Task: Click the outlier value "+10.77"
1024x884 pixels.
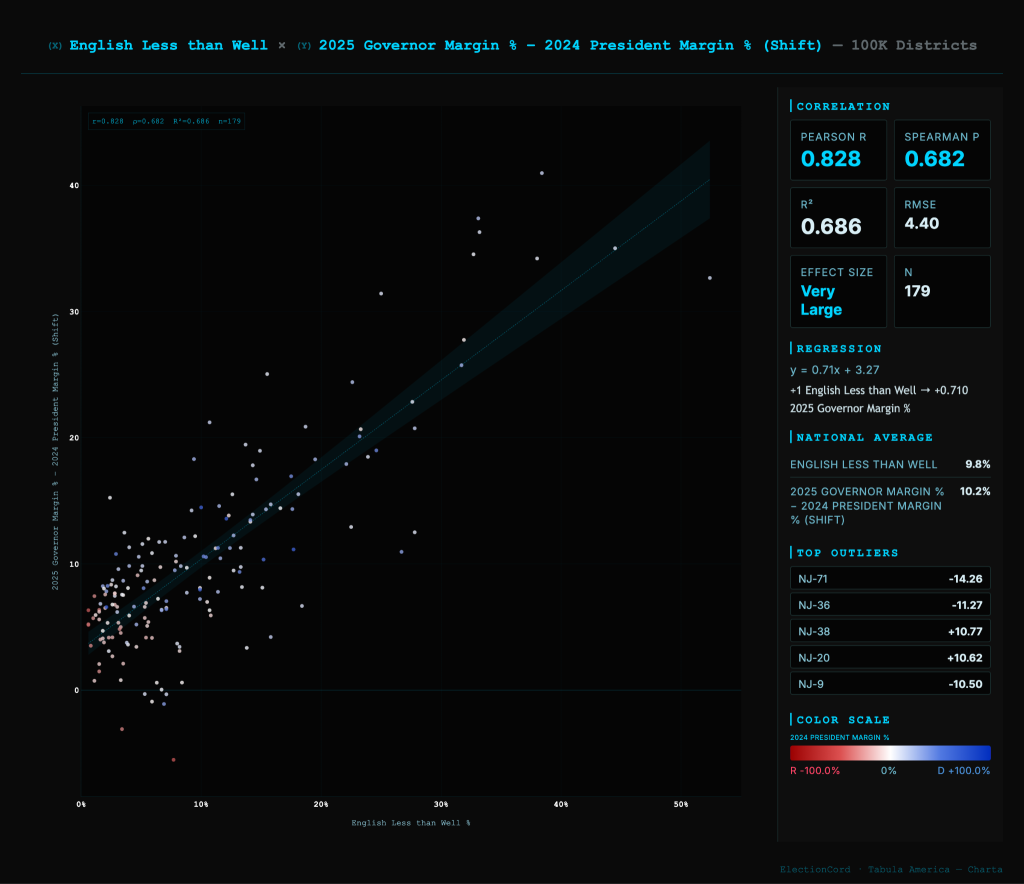Action: click(965, 631)
